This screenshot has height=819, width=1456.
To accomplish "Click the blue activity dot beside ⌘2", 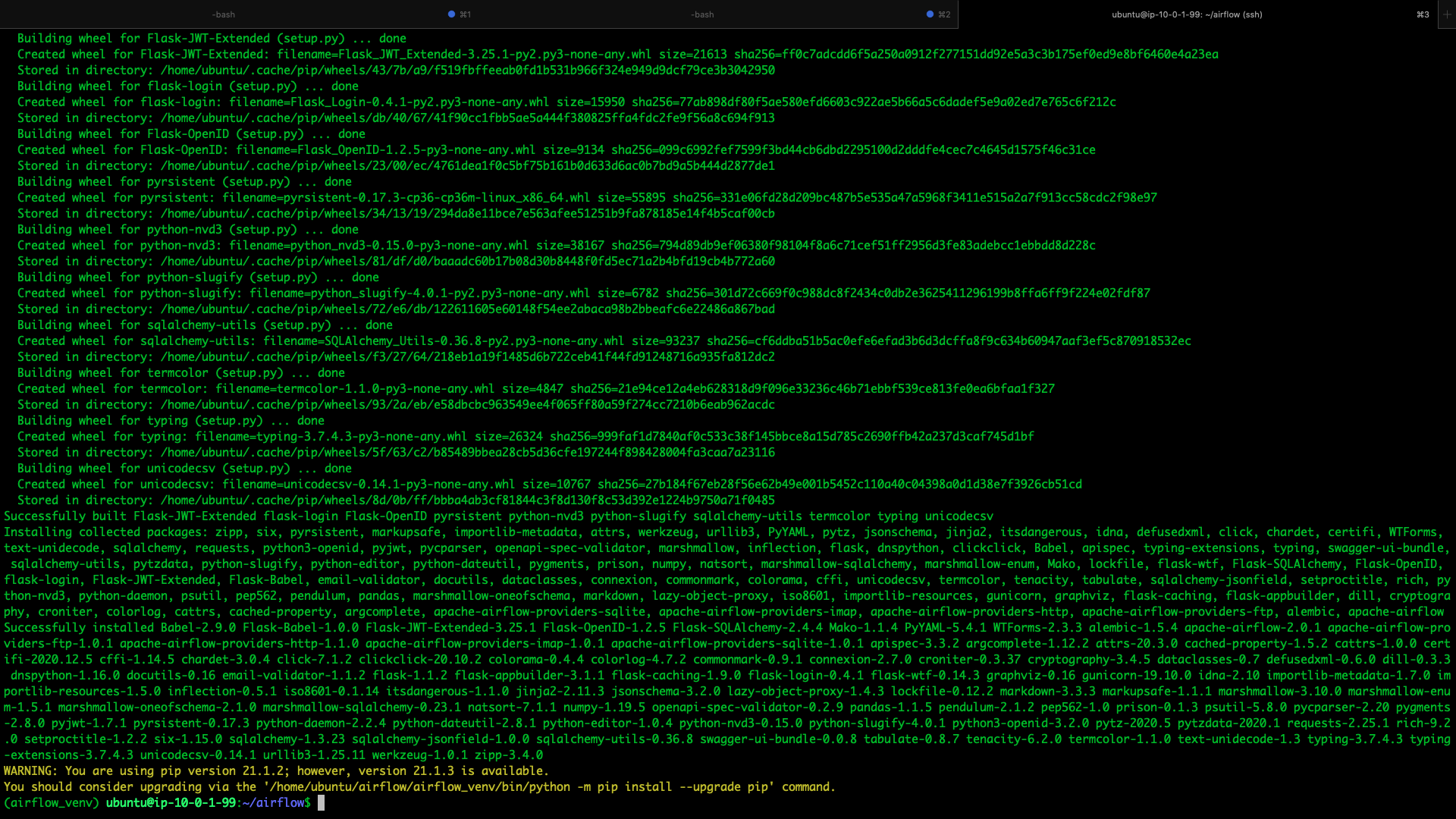I will pos(930,14).
